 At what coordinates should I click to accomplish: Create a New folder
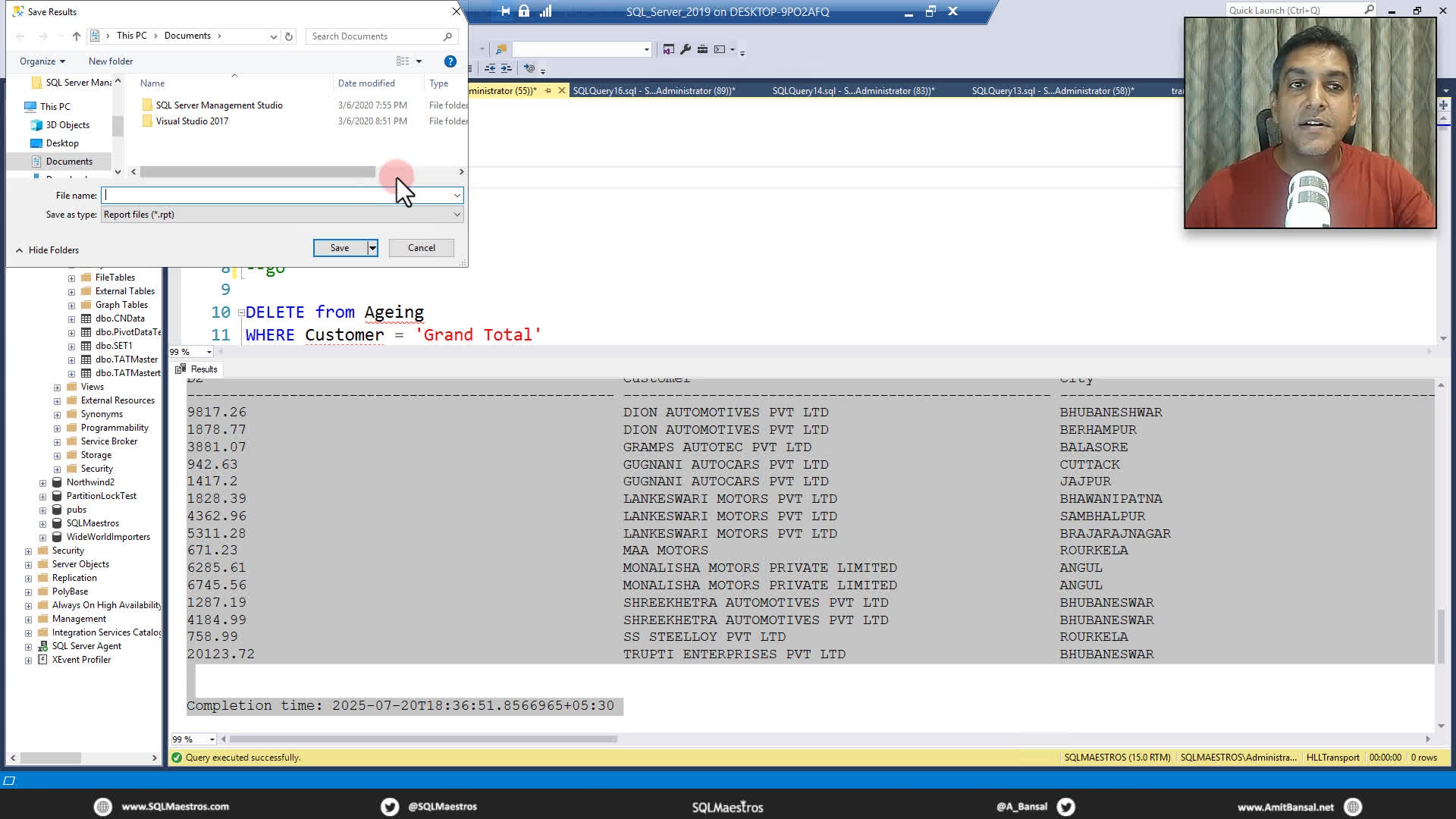point(111,61)
